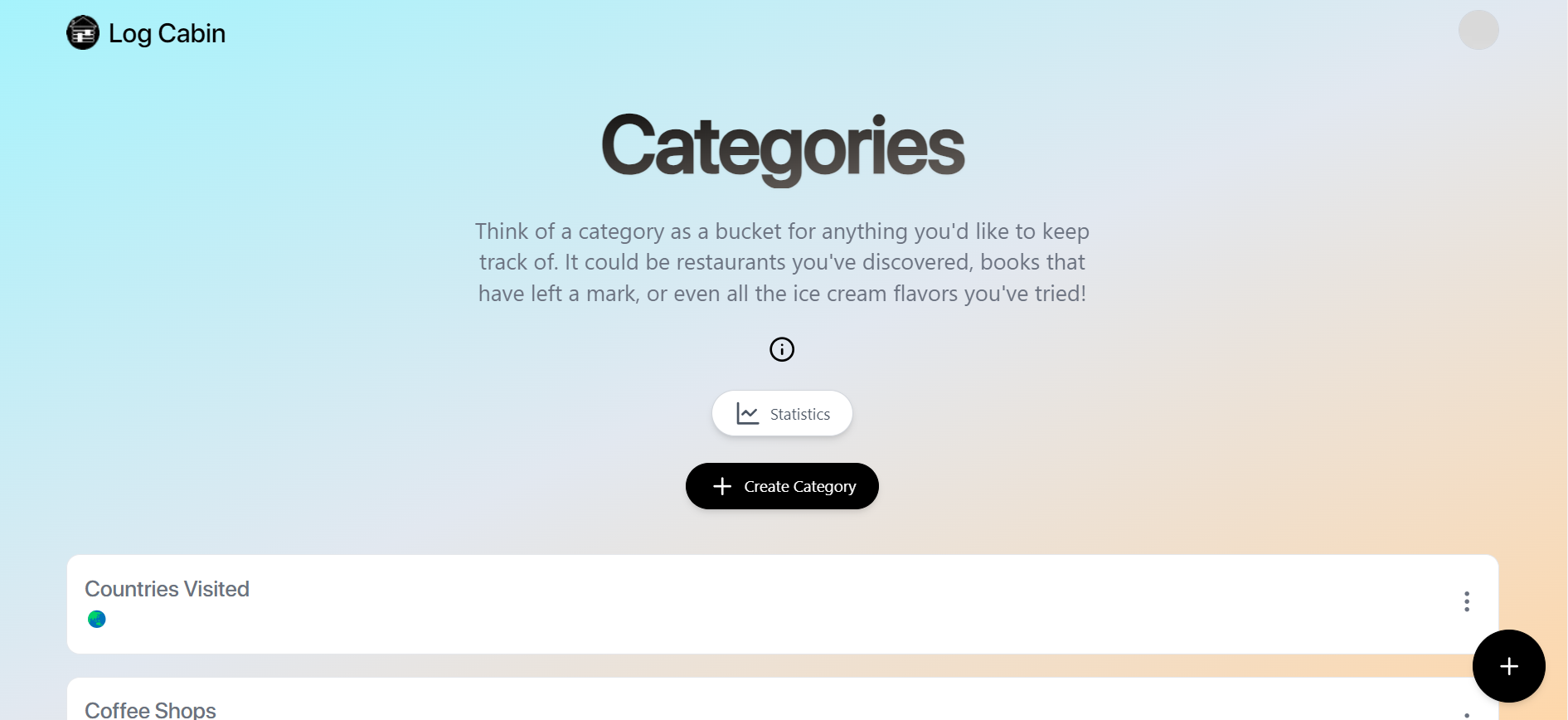The image size is (1568, 720).
Task: Open the user profile avatar circle
Action: pos(1478,30)
